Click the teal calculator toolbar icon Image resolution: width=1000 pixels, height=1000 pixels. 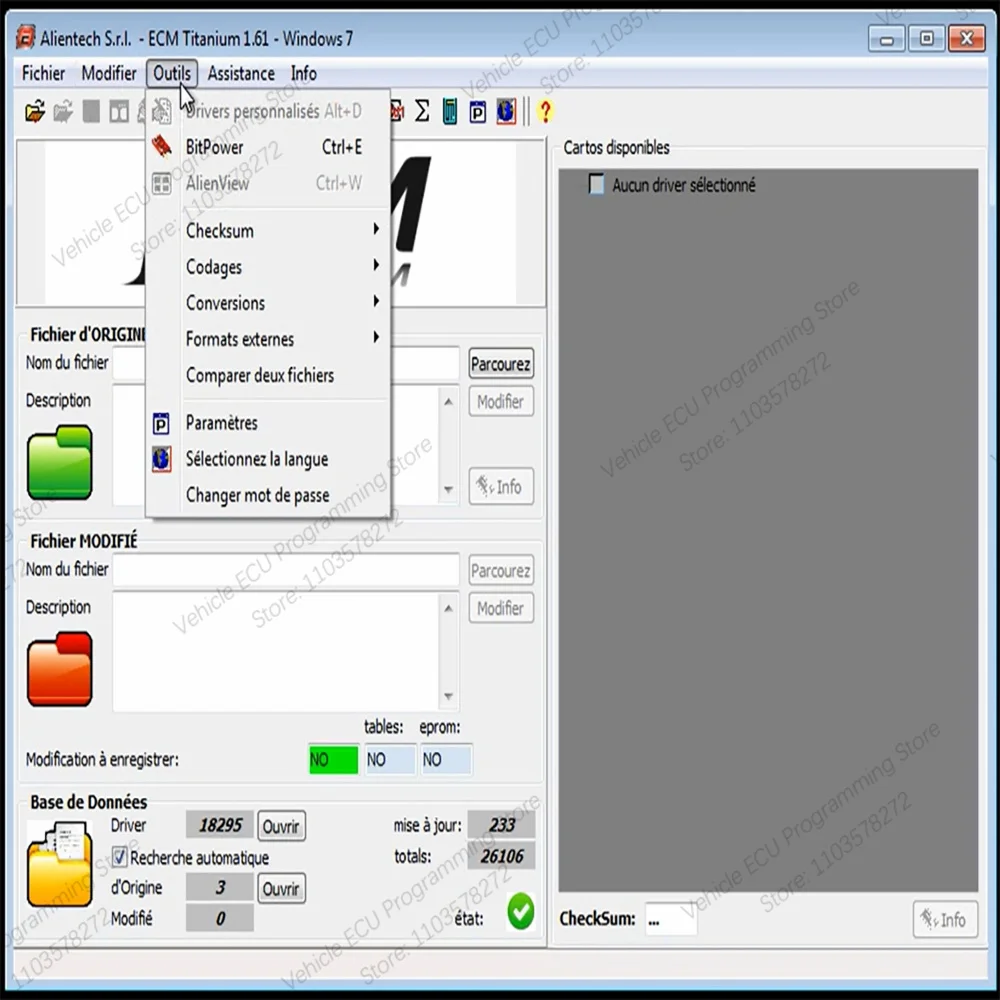(450, 112)
